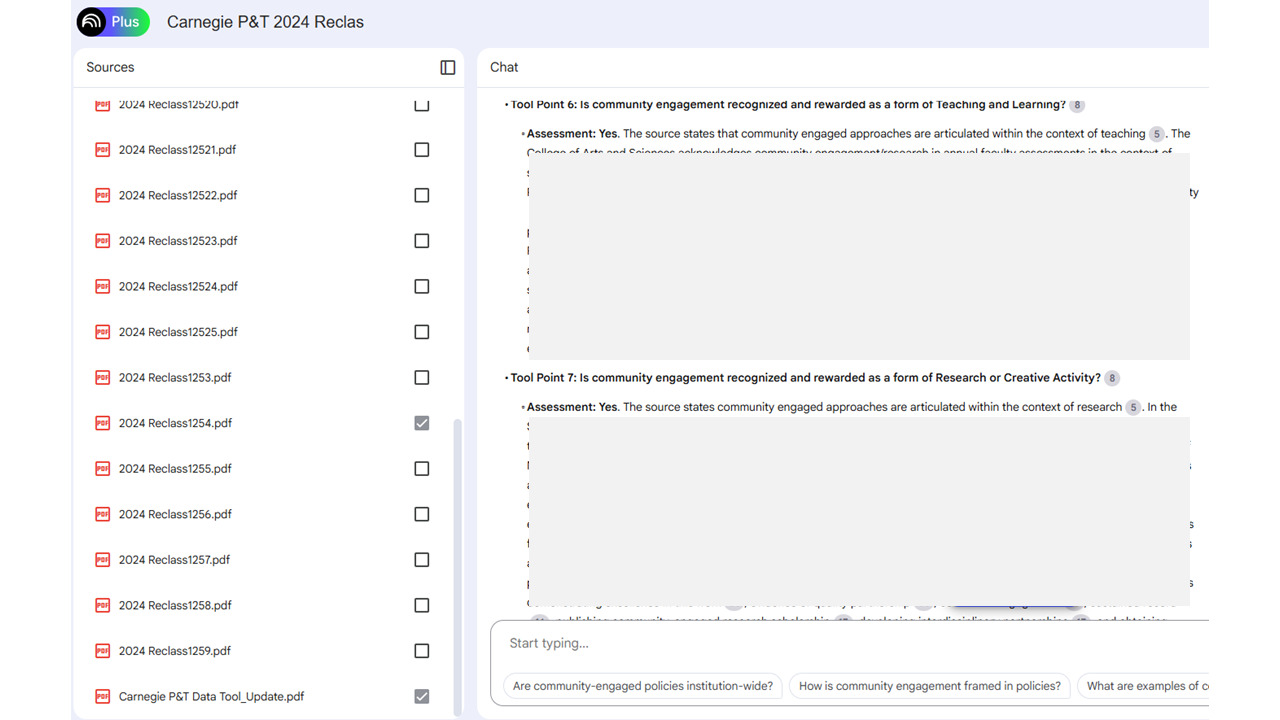1280x720 pixels.
Task: Open the 2024 Reclass1259.pdf source
Action: (x=175, y=651)
